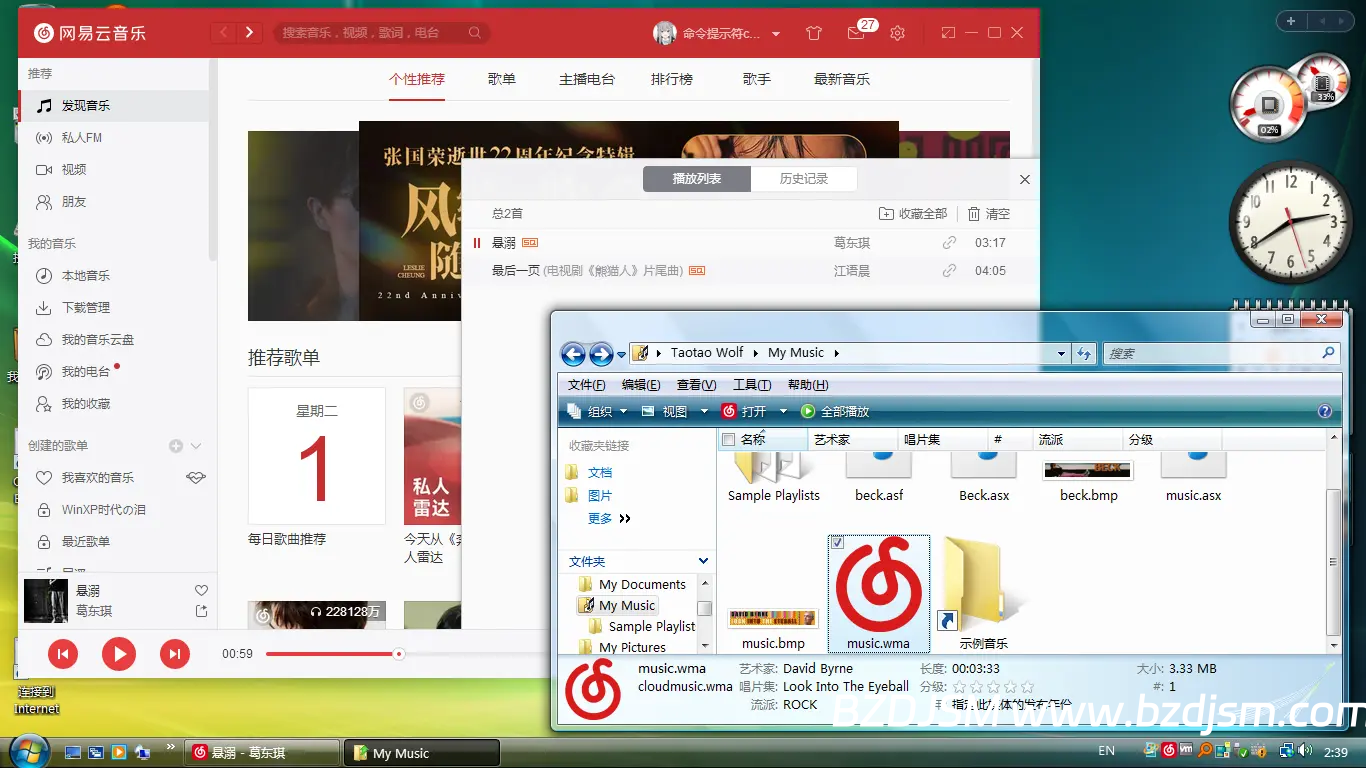Open the 我喜欢的音乐 playlist
This screenshot has width=1366, height=768.
coord(97,477)
